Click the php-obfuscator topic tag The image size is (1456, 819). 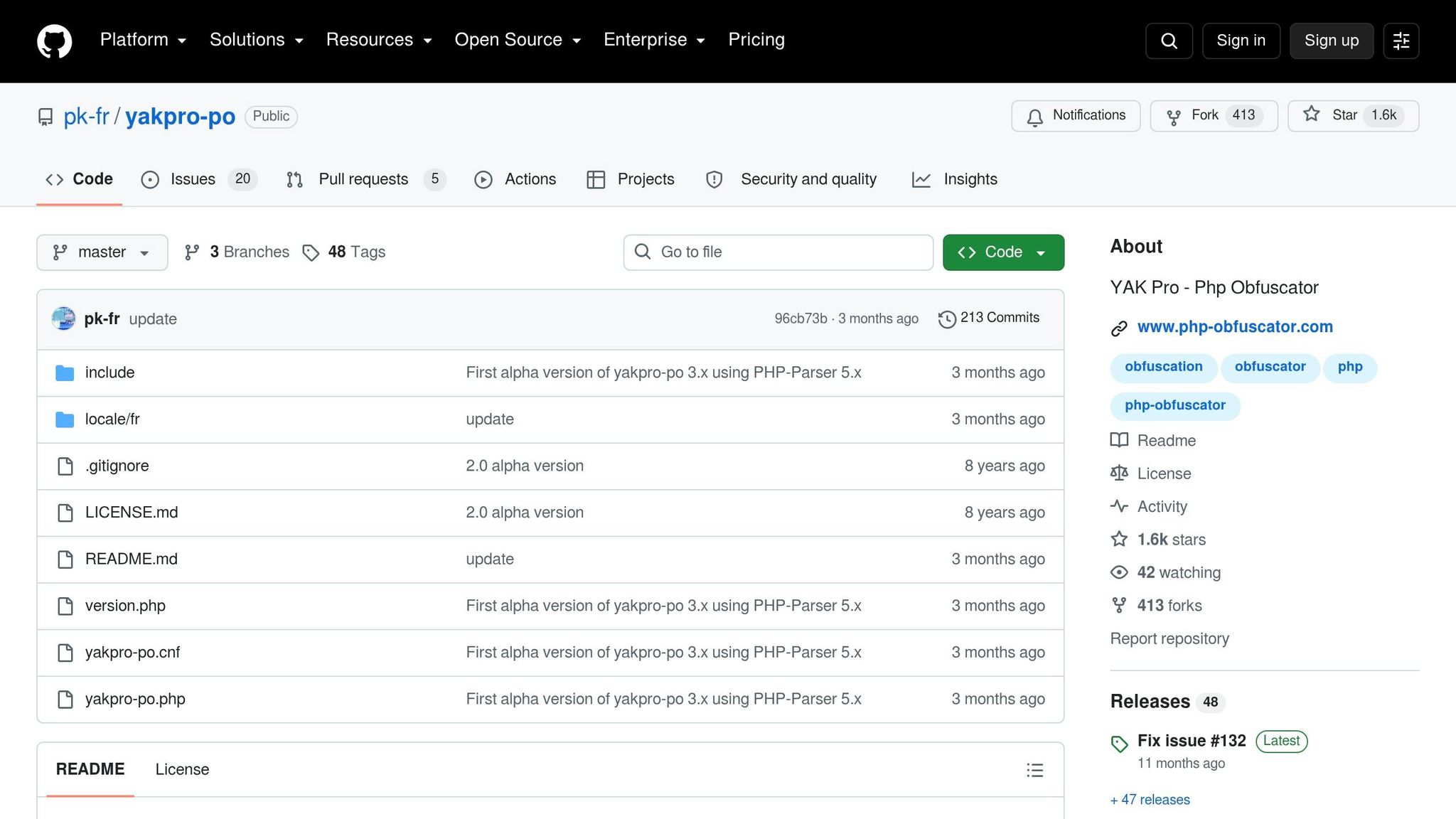(1175, 406)
